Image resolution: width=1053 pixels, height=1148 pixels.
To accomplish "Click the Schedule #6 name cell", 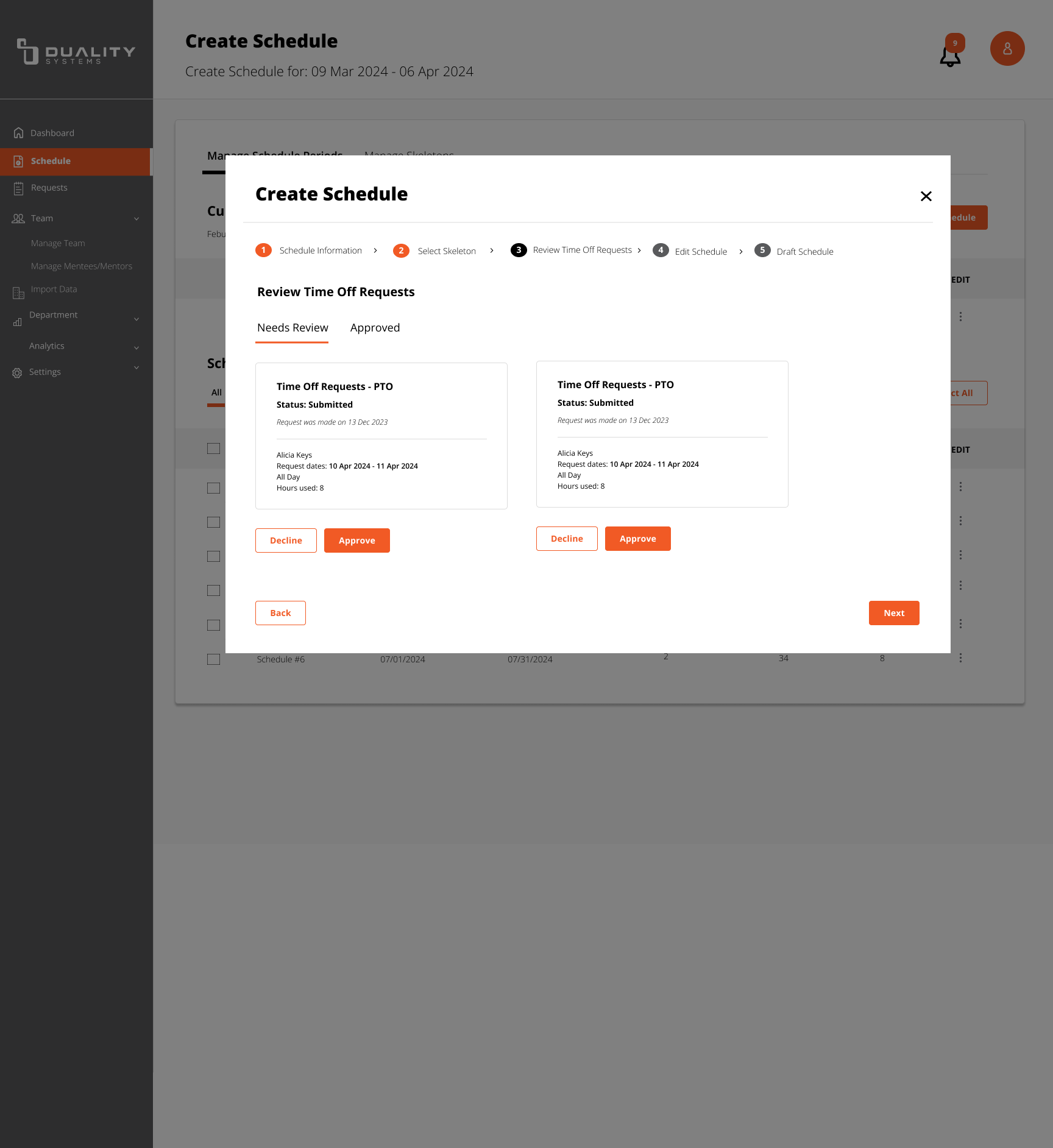I will point(281,659).
